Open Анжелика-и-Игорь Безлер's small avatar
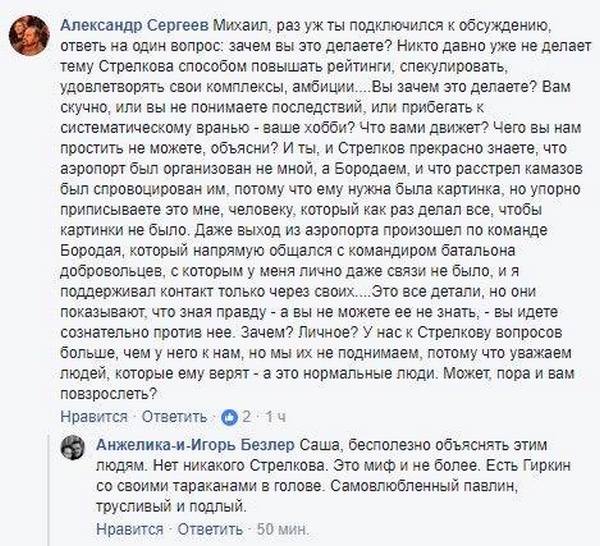This screenshot has height=546, width=600. (72, 447)
